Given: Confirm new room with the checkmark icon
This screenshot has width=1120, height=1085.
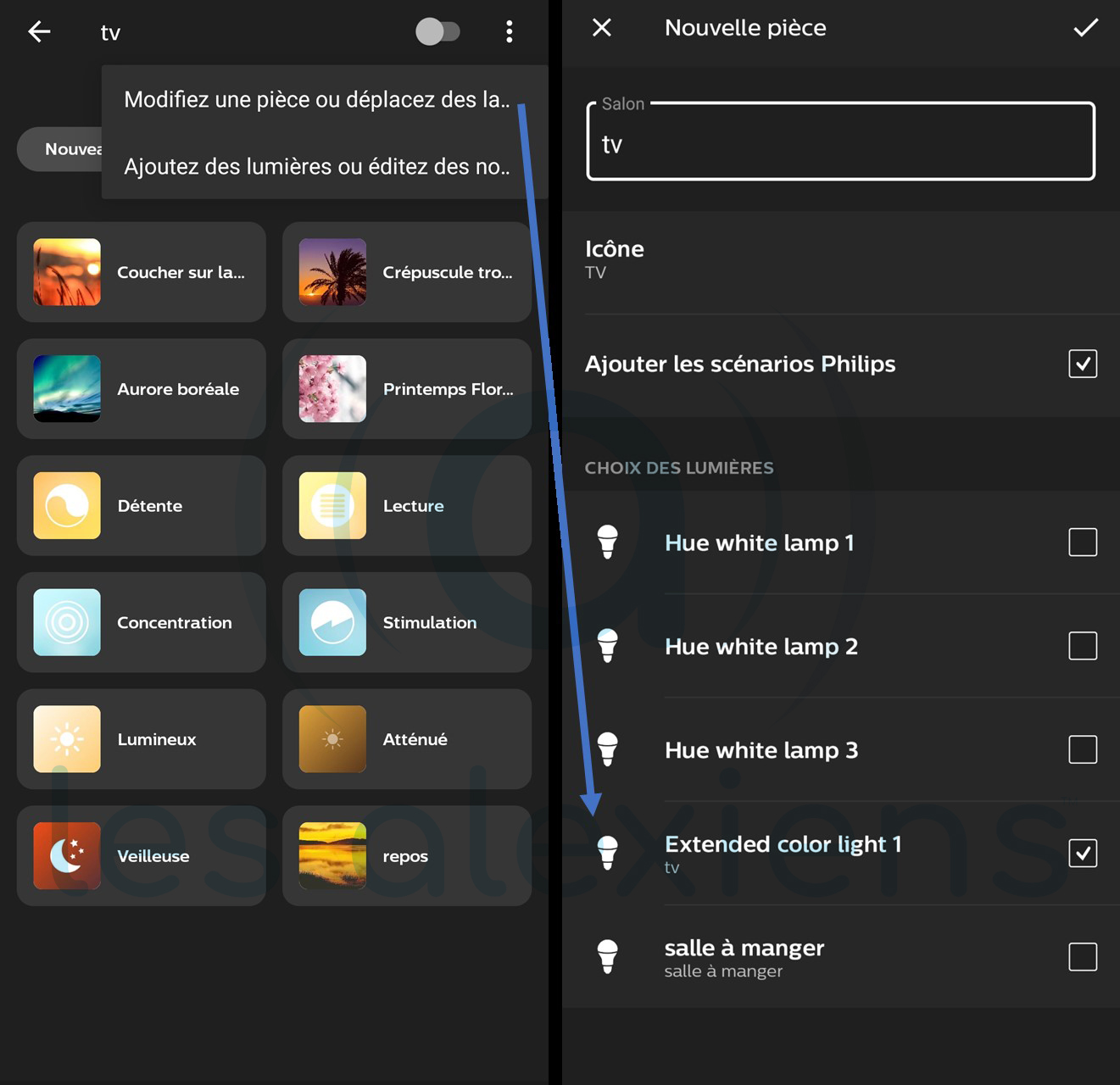Looking at the screenshot, I should [1085, 28].
